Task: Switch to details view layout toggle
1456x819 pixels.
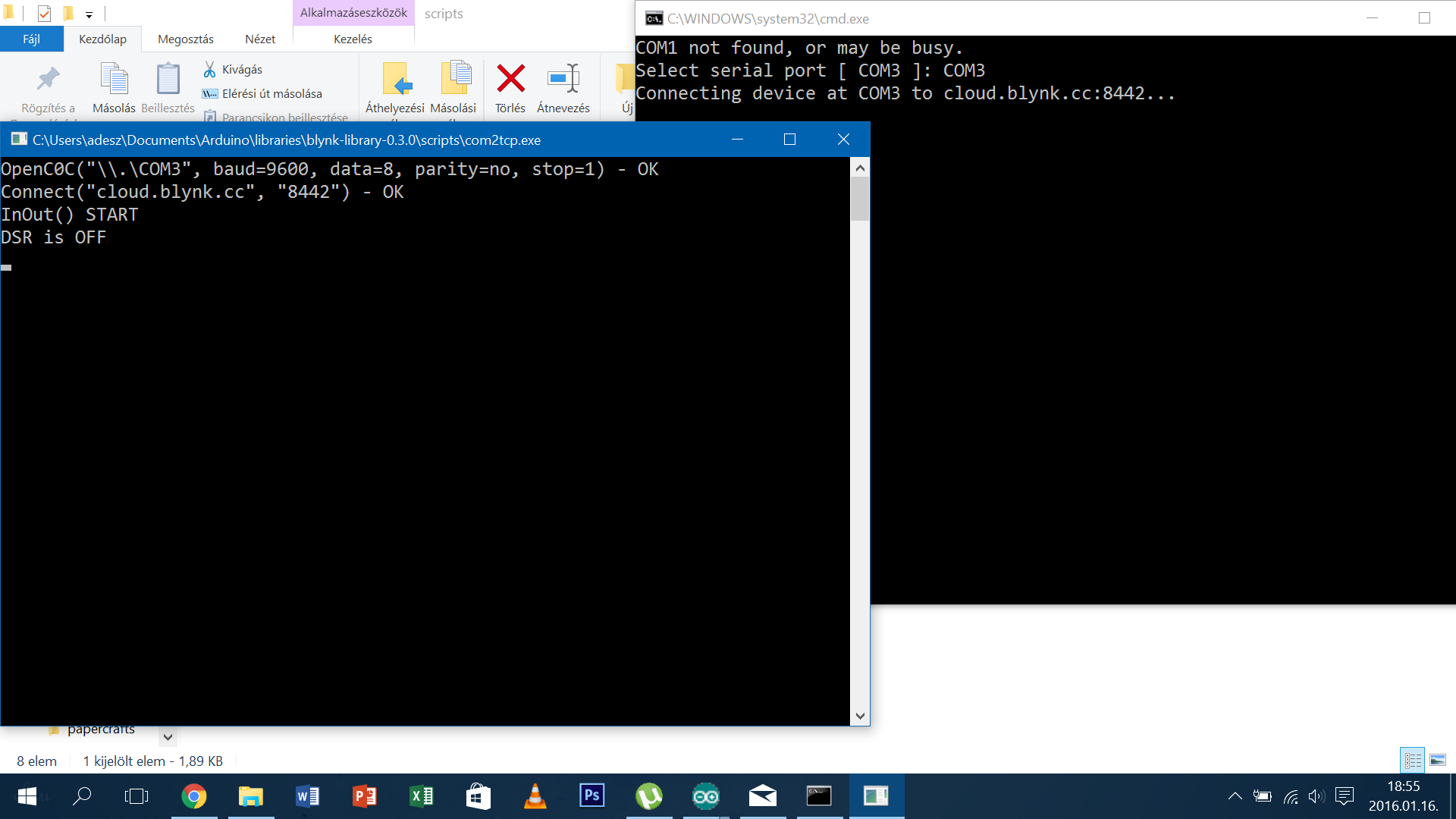Action: click(x=1413, y=760)
